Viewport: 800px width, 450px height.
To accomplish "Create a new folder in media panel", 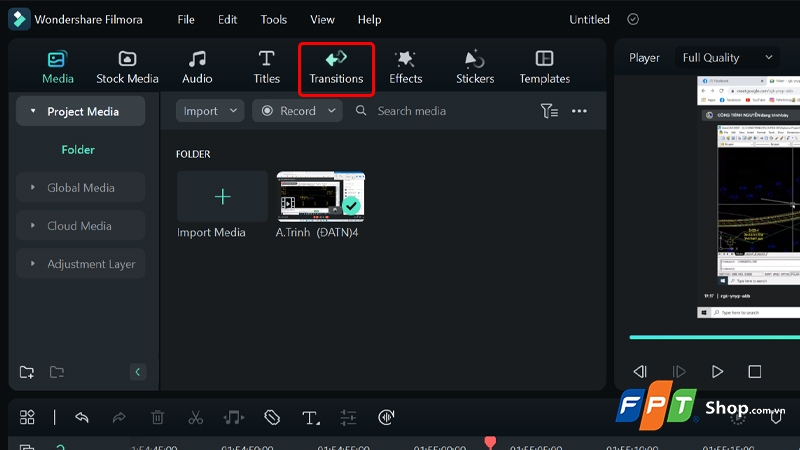I will pos(27,372).
